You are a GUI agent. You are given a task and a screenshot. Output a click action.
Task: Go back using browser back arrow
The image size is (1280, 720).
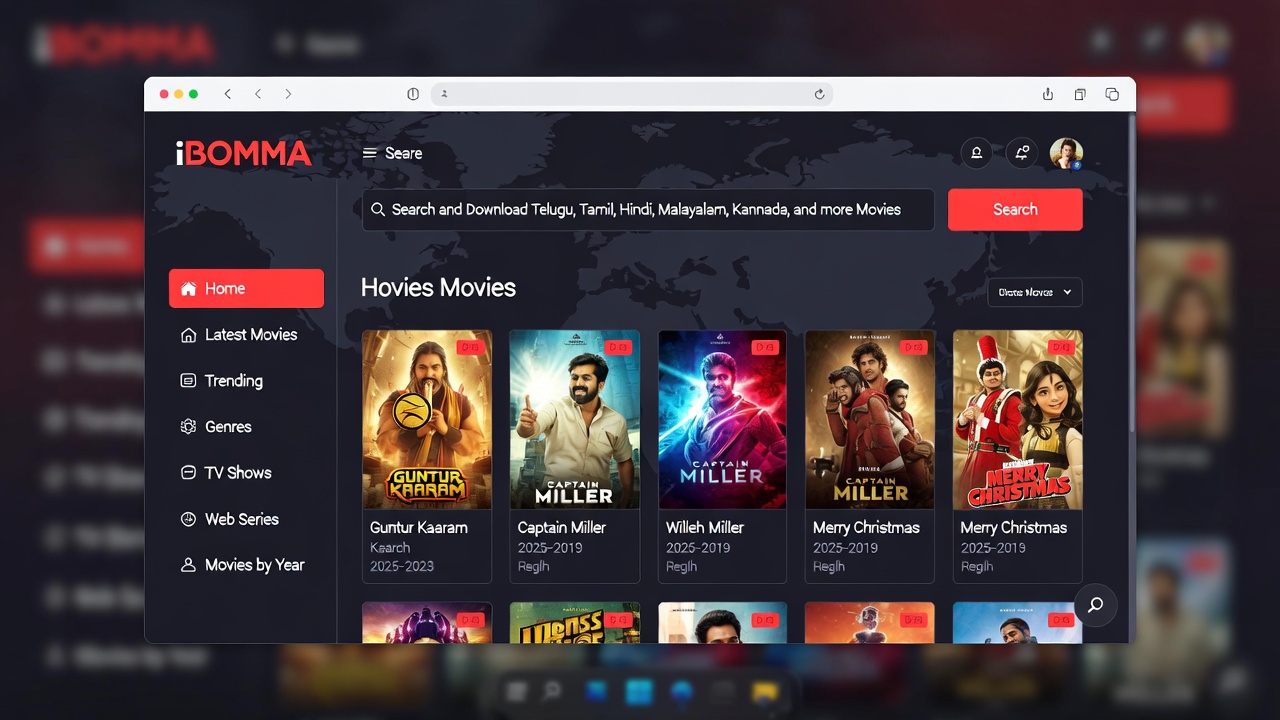[228, 94]
